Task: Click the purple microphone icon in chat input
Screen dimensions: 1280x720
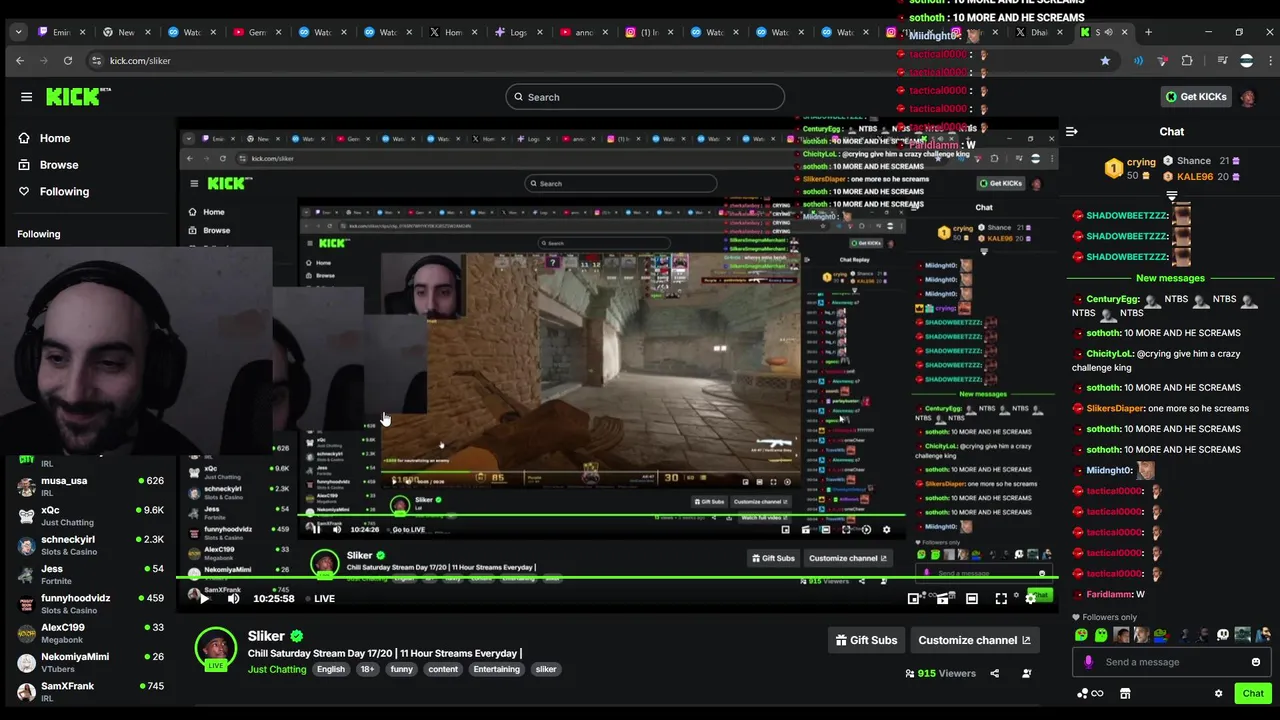Action: tap(1088, 662)
